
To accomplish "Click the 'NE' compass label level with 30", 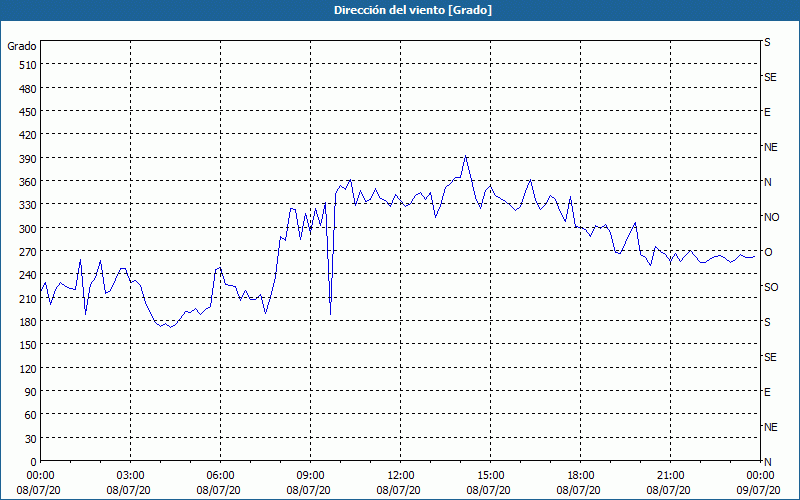I will [771, 427].
